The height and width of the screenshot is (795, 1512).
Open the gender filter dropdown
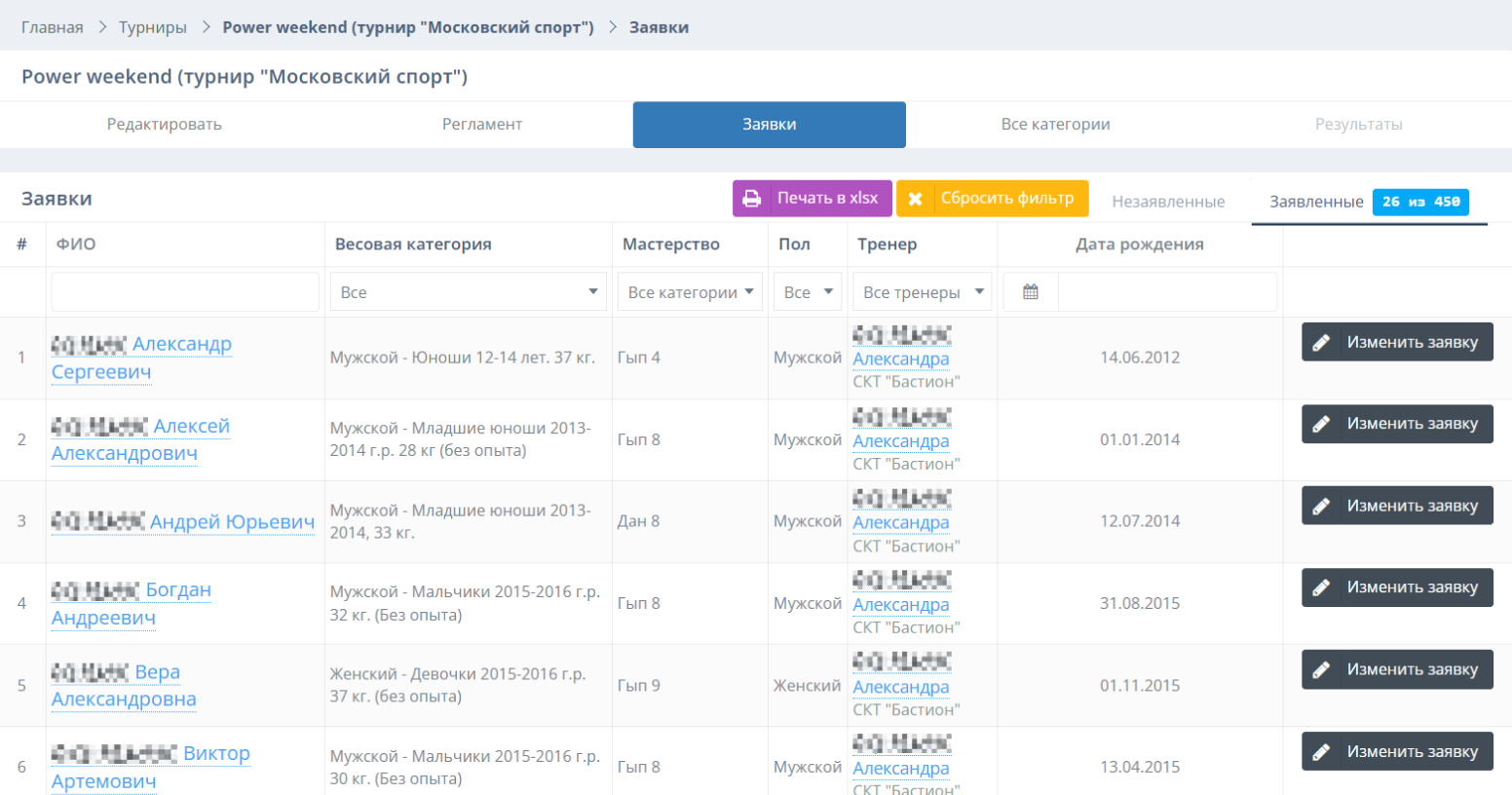pos(807,292)
